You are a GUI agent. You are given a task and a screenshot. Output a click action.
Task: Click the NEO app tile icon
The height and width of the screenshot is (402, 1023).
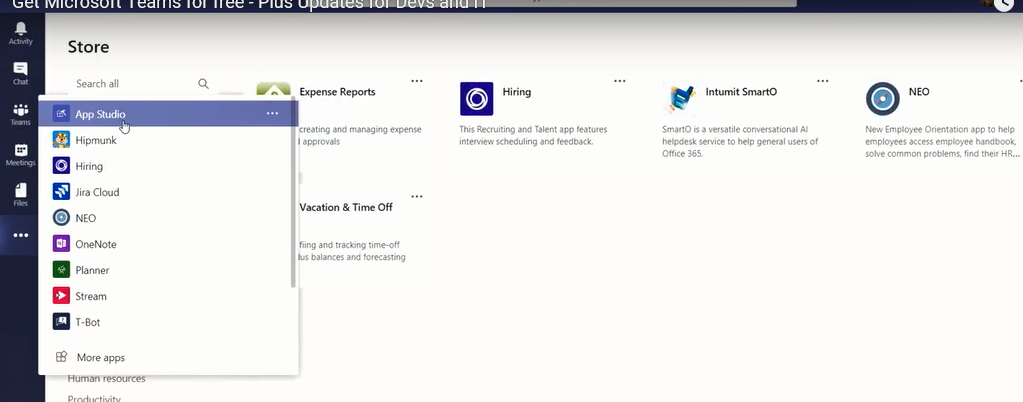882,99
